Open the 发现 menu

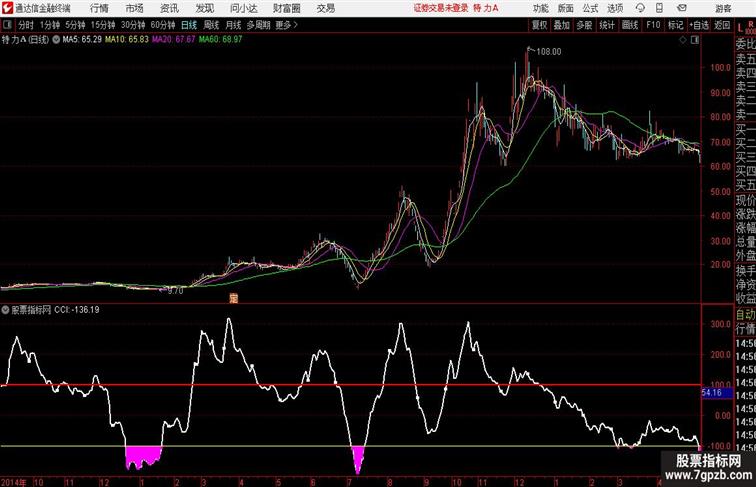point(204,8)
